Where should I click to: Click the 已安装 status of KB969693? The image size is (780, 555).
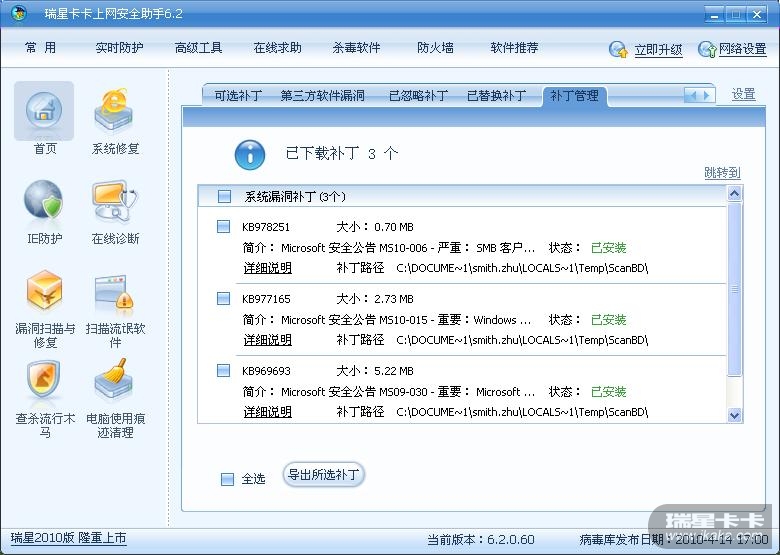point(608,392)
